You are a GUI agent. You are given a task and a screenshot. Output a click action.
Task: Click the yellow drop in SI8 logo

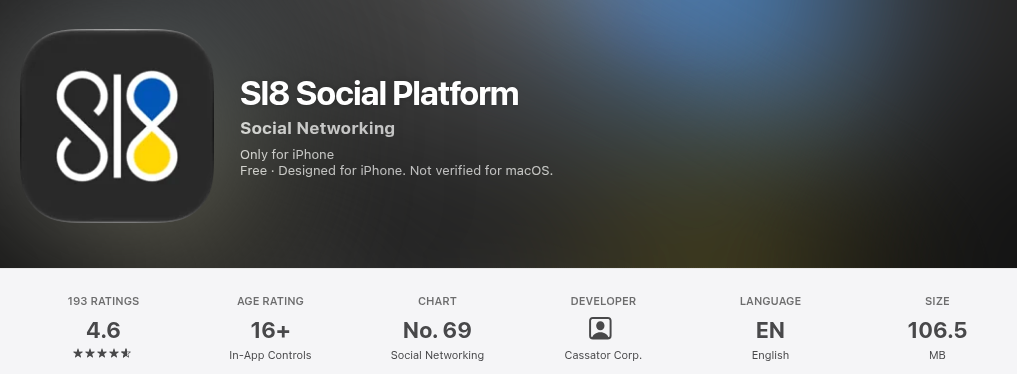tap(152, 154)
